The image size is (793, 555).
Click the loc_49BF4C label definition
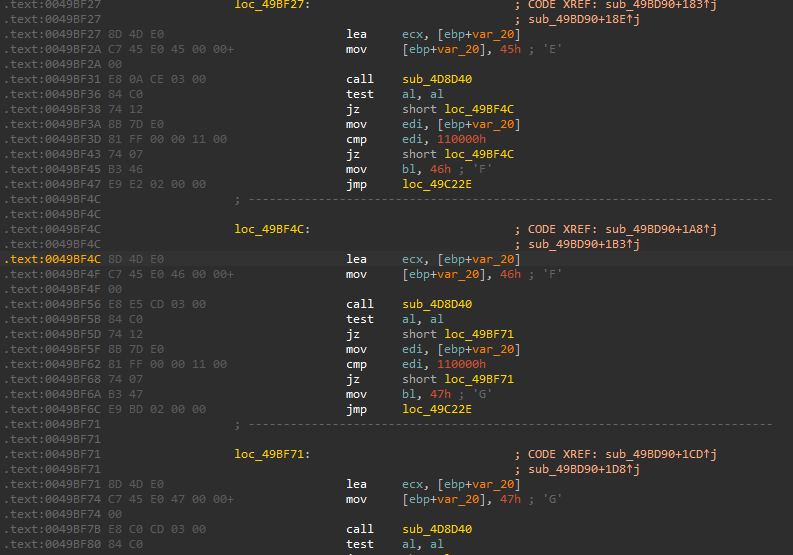[x=271, y=229]
